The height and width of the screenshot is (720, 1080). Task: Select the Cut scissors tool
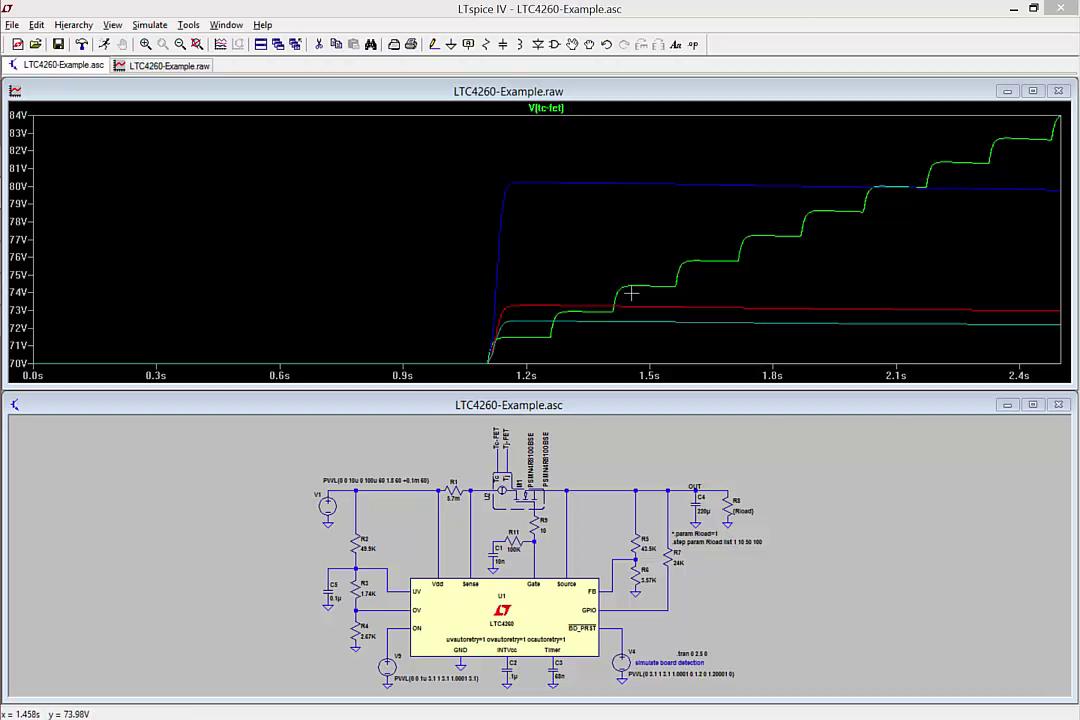[319, 44]
